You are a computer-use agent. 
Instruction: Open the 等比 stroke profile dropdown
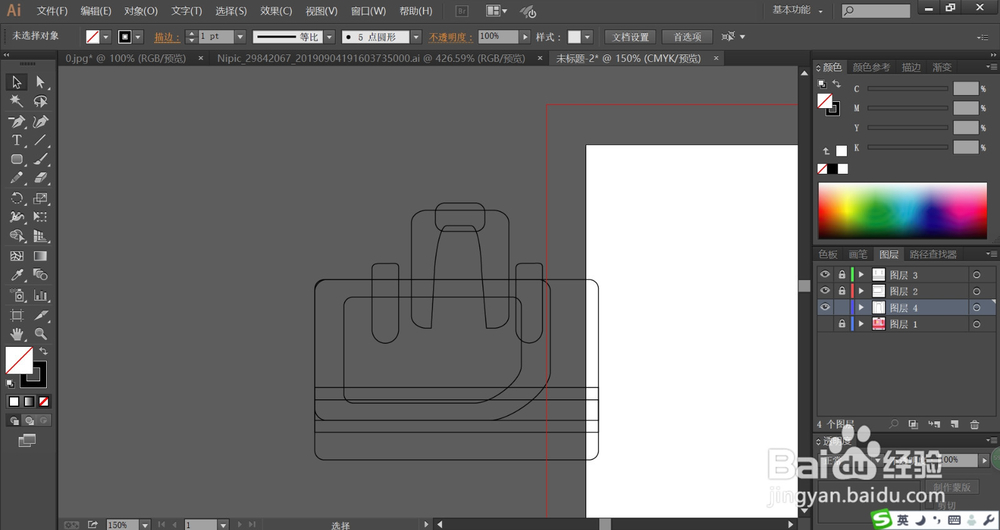pyautogui.click(x=329, y=37)
